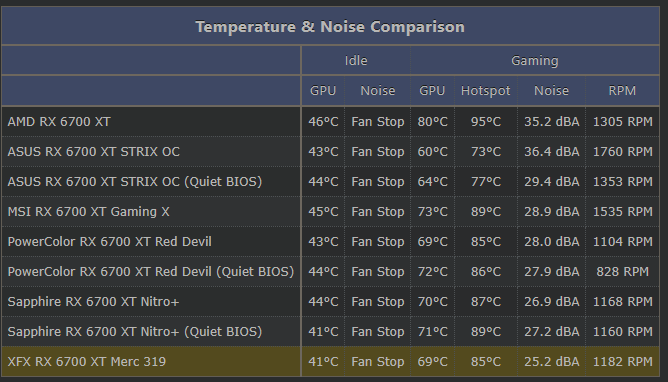This screenshot has height=382, width=668.
Task: Click the PowerColor Red Devil (Quiet BIOS) label
Action: (151, 272)
